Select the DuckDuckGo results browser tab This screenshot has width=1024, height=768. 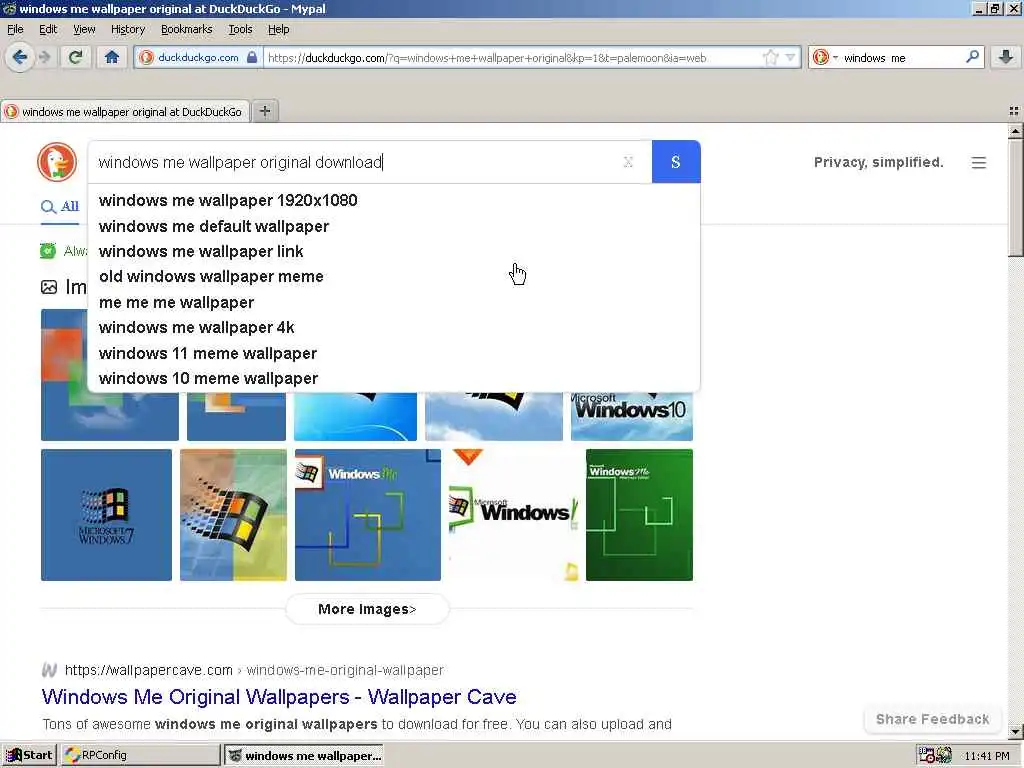tap(125, 112)
